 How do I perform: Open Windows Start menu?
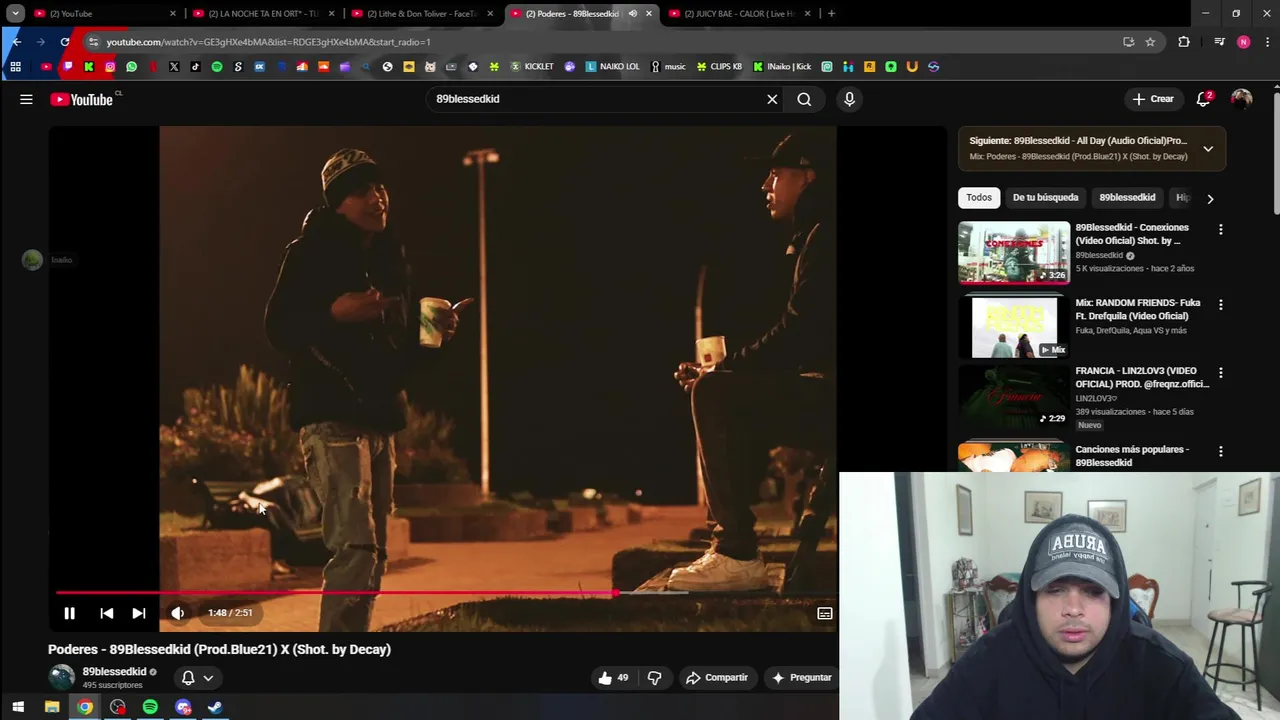18,707
